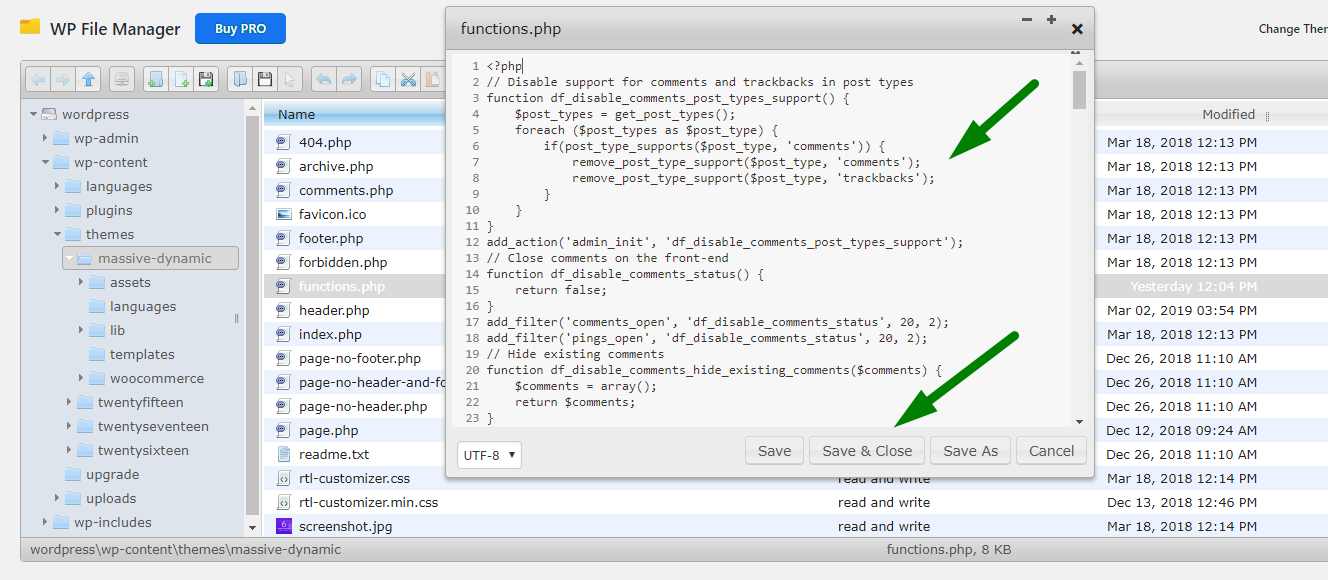Open the UTF-8 encoding dropdown
1328x580 pixels.
(489, 455)
